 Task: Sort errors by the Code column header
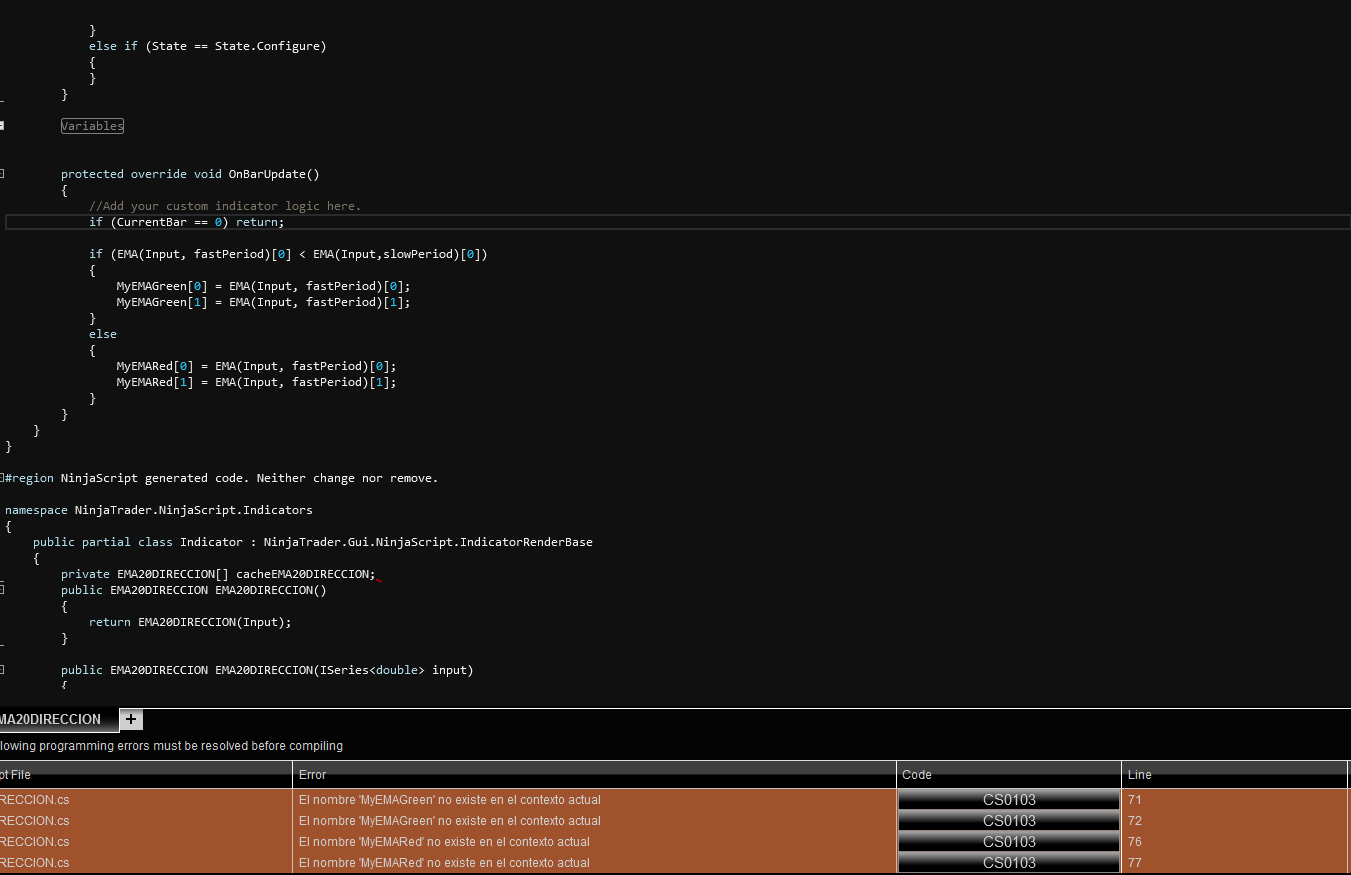1008,775
